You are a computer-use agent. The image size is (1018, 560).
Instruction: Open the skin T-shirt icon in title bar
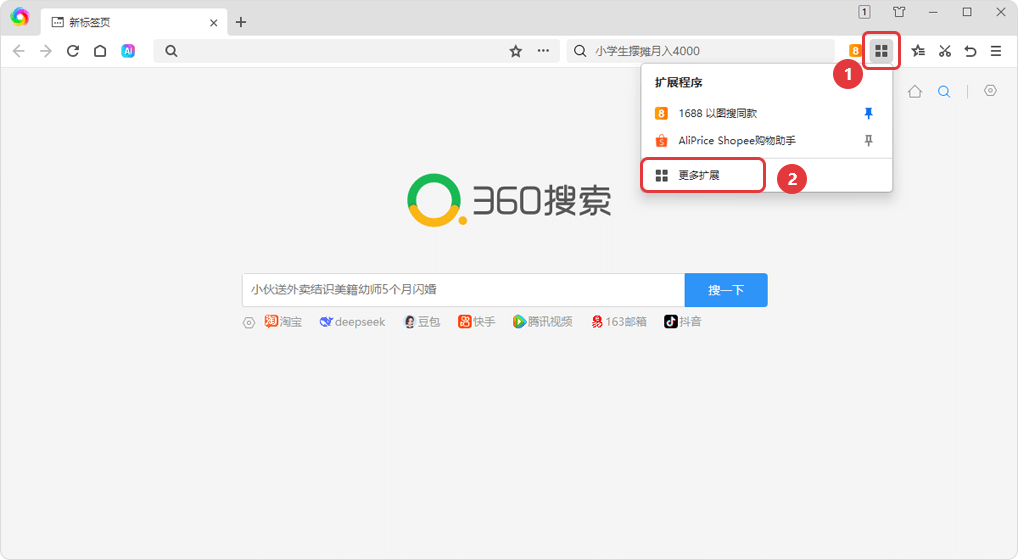tap(899, 12)
